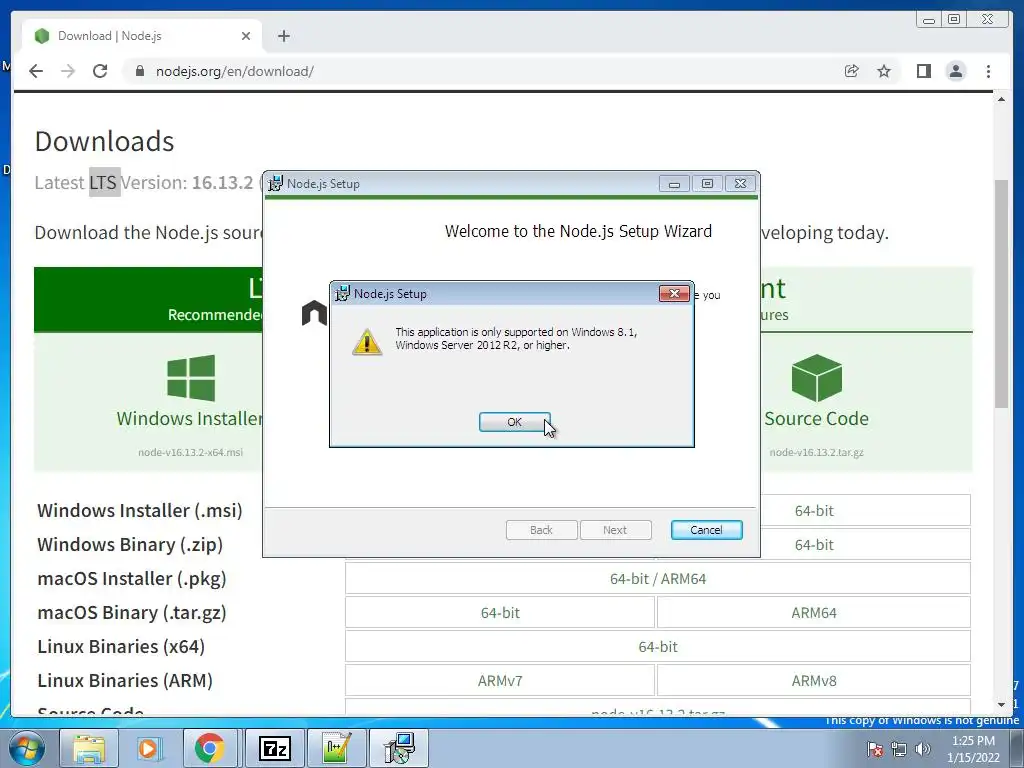Click the warning triangle icon in the dialog
Screen dimensions: 1024x768
[x=366, y=342]
